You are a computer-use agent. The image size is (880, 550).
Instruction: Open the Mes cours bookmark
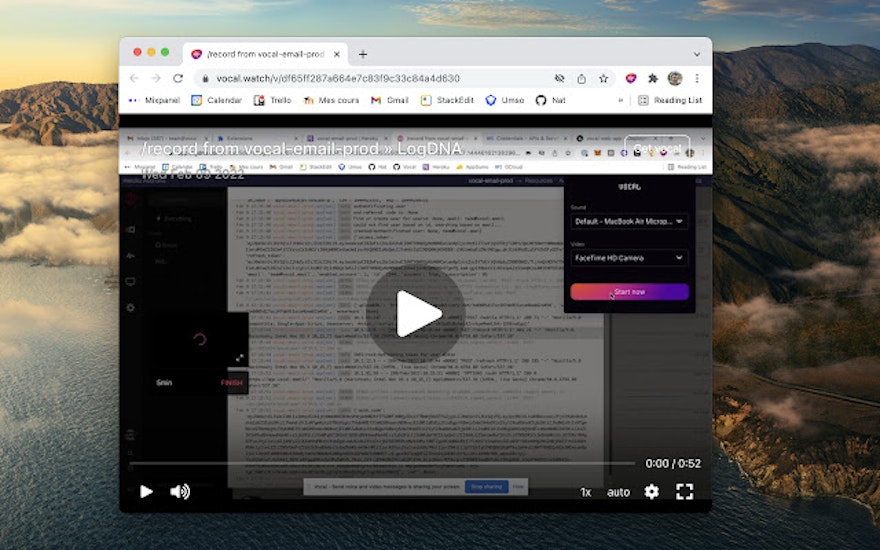(x=331, y=100)
